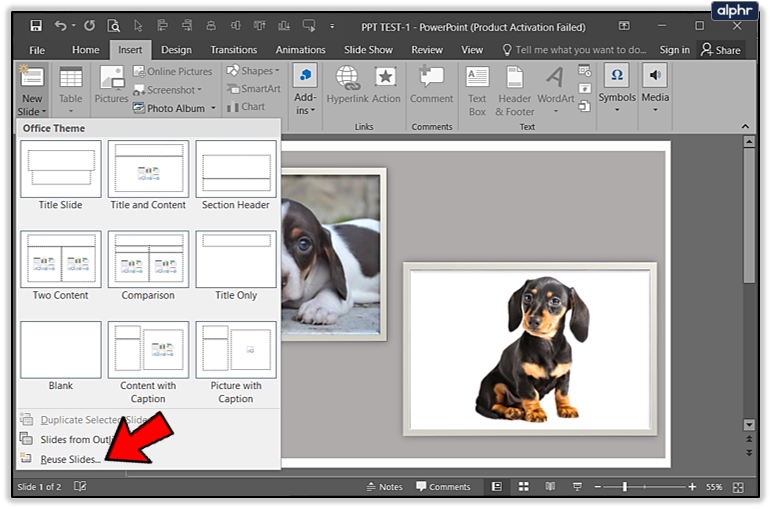Expand the Symbols dropdown
This screenshot has height=509, width=771.
tap(617, 108)
